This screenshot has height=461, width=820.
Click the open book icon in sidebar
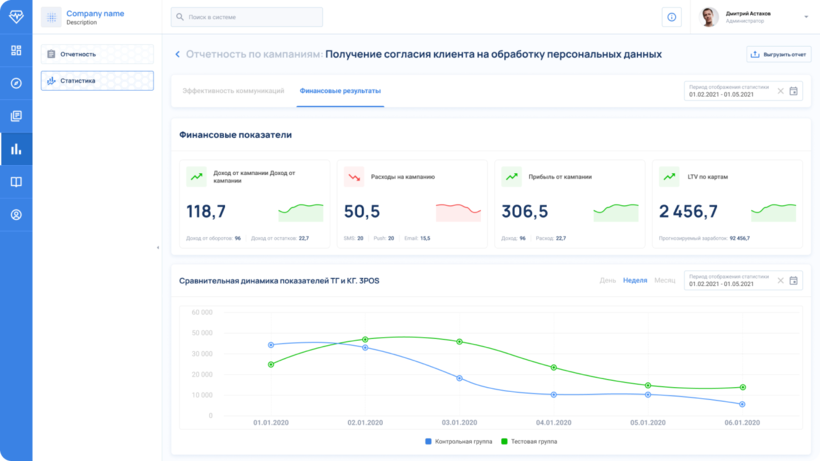(16, 182)
